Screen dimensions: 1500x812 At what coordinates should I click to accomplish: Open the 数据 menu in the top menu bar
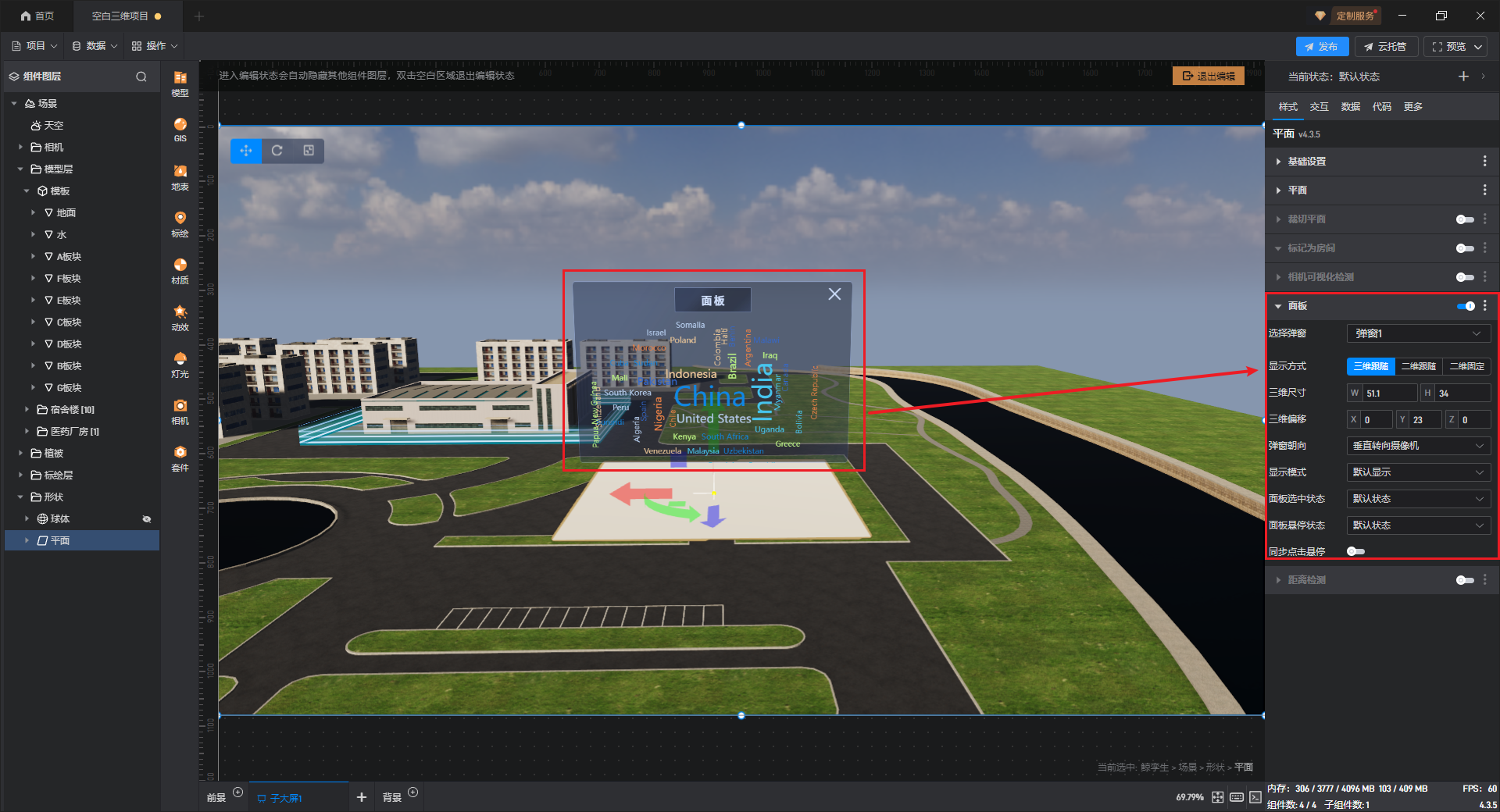click(95, 46)
